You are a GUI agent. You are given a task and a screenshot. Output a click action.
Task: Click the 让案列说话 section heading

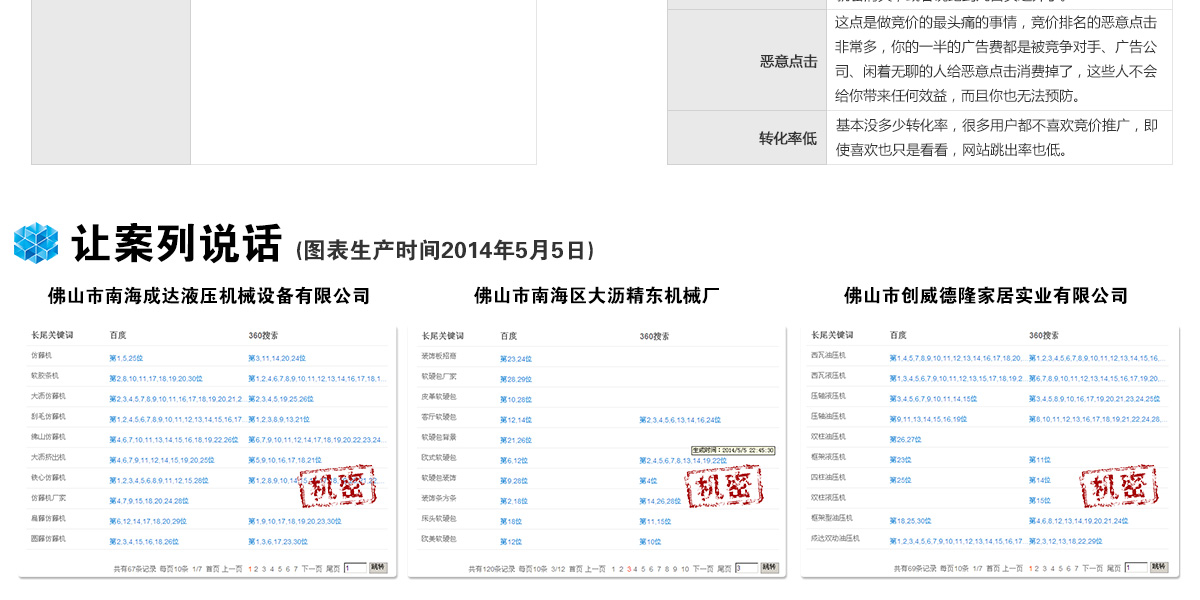pos(177,243)
